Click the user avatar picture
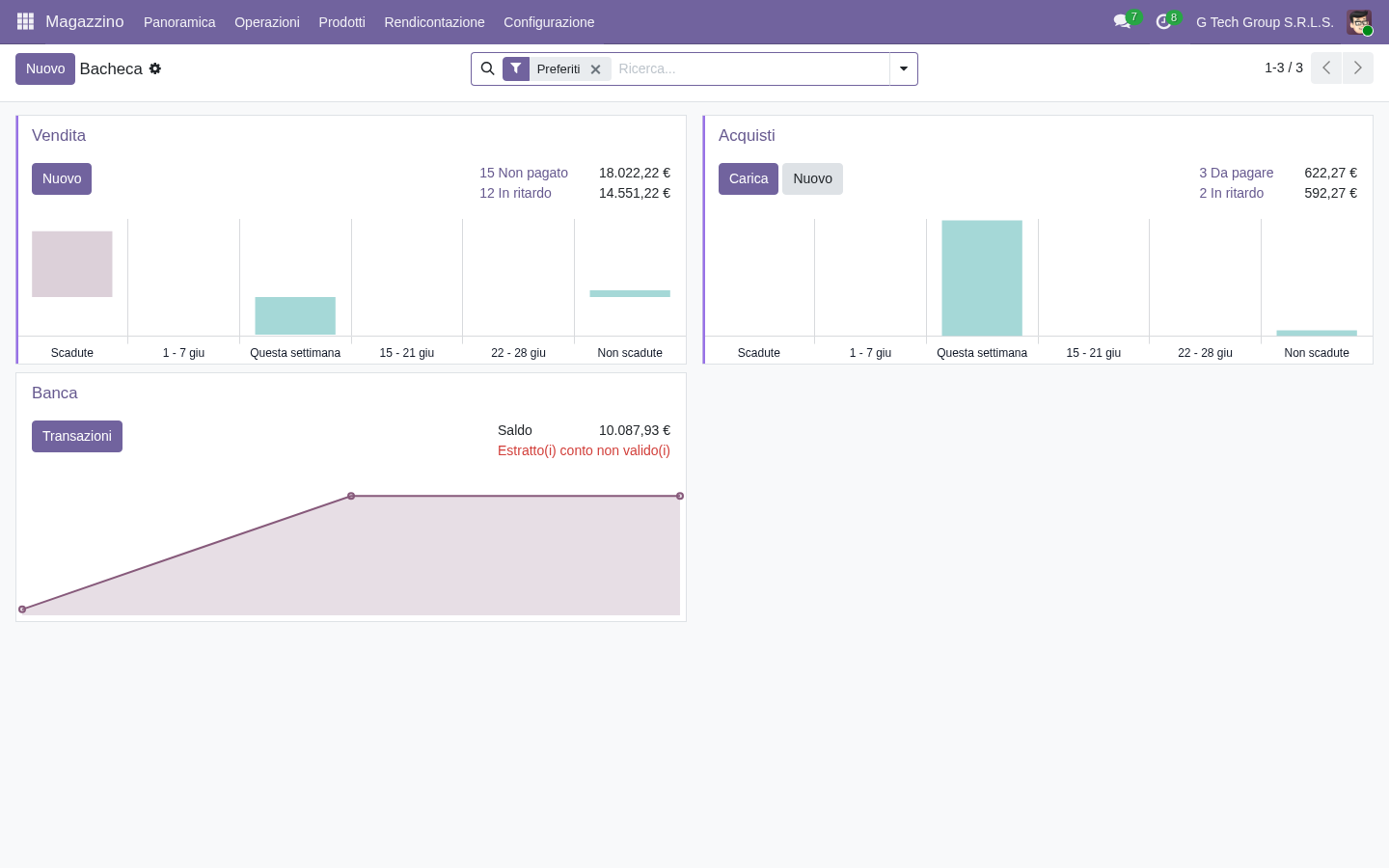 tap(1359, 22)
